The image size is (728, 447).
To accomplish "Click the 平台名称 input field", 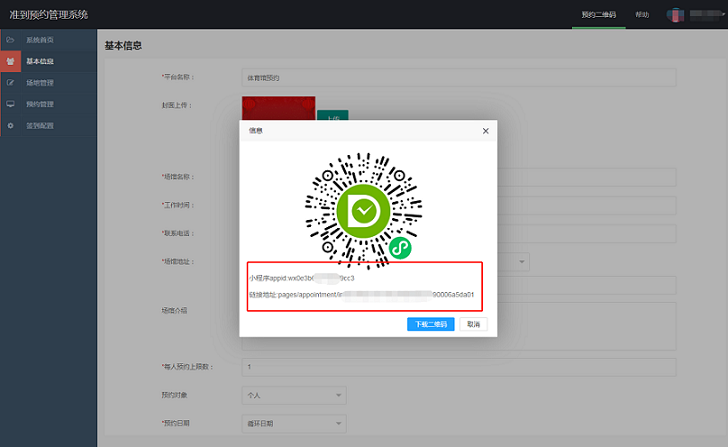I will (x=459, y=78).
